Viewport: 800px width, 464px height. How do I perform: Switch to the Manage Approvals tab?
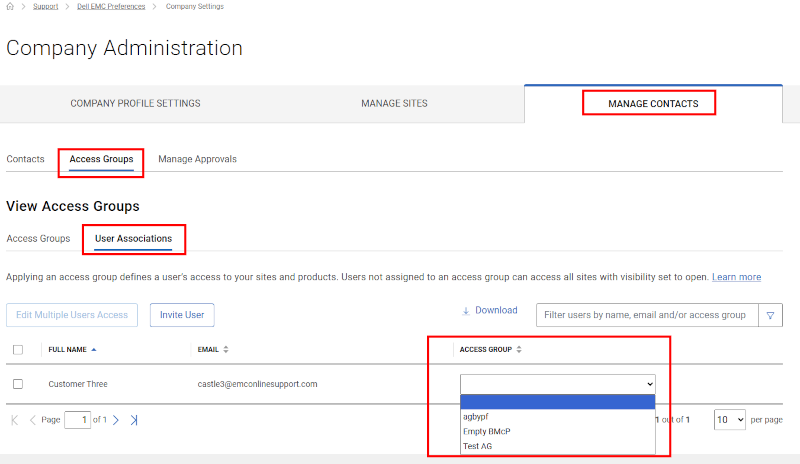tap(197, 159)
